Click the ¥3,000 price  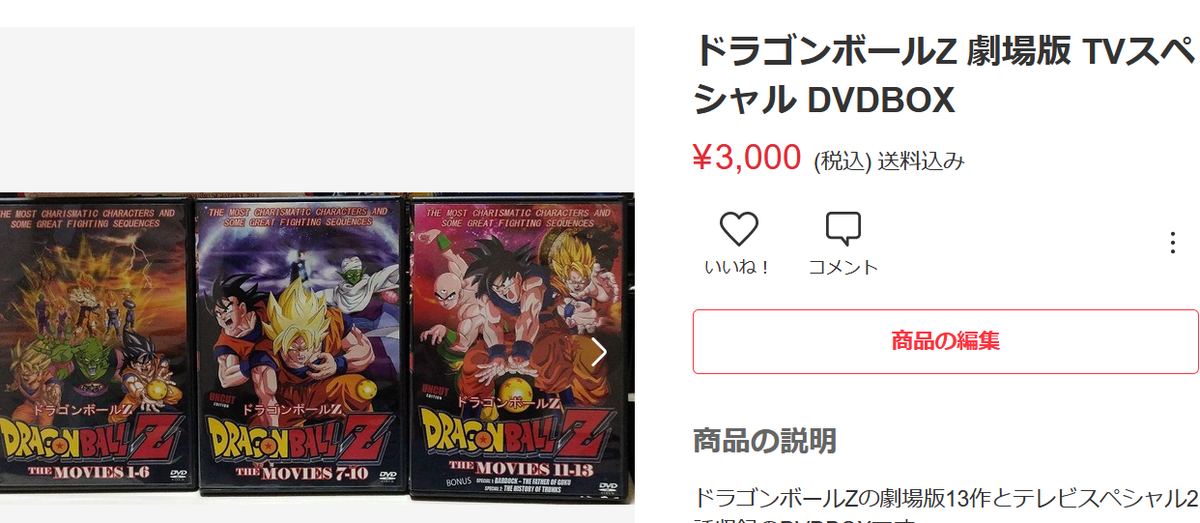point(747,157)
